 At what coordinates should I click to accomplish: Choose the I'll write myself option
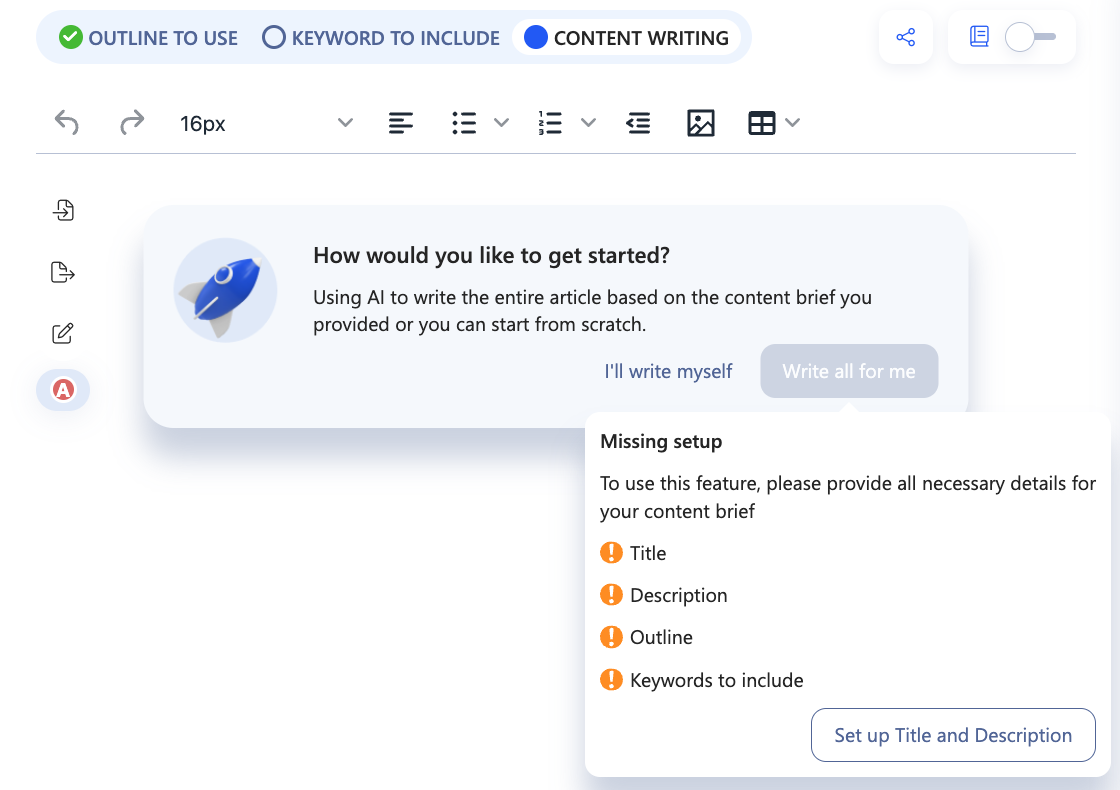click(668, 371)
